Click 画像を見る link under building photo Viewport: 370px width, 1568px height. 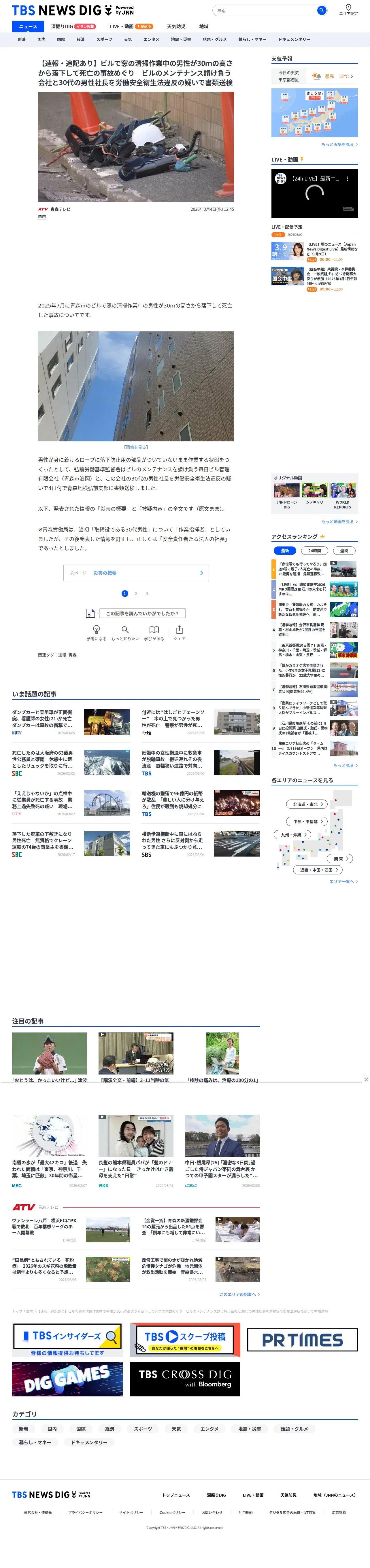click(x=136, y=447)
